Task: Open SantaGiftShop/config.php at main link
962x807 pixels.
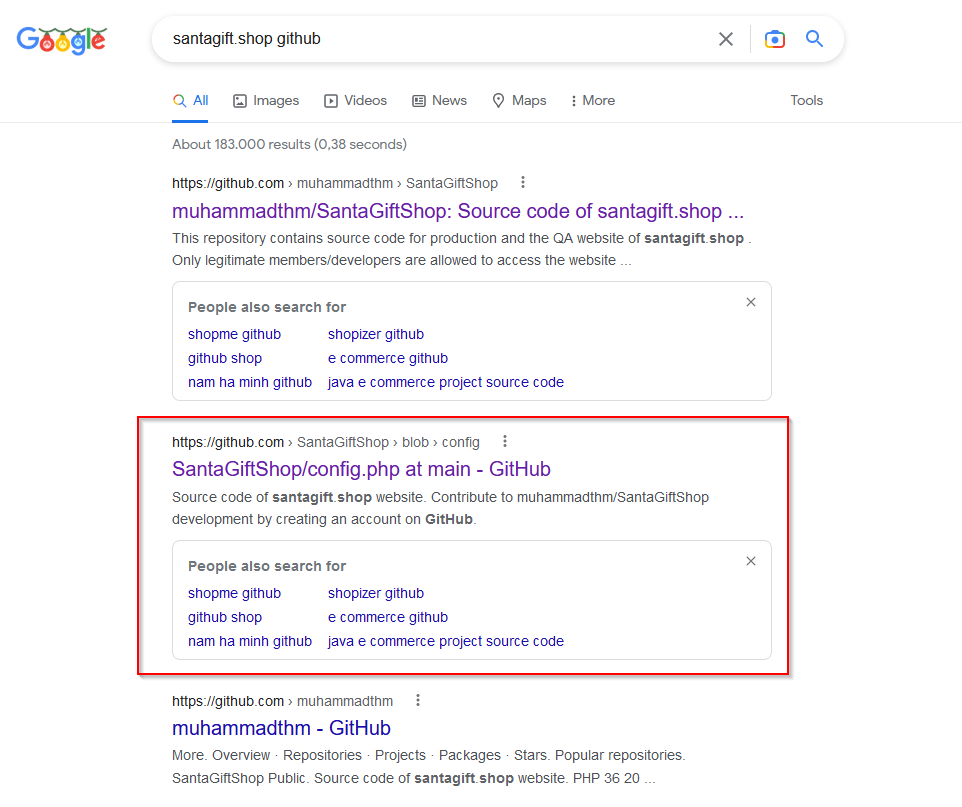Action: point(361,469)
